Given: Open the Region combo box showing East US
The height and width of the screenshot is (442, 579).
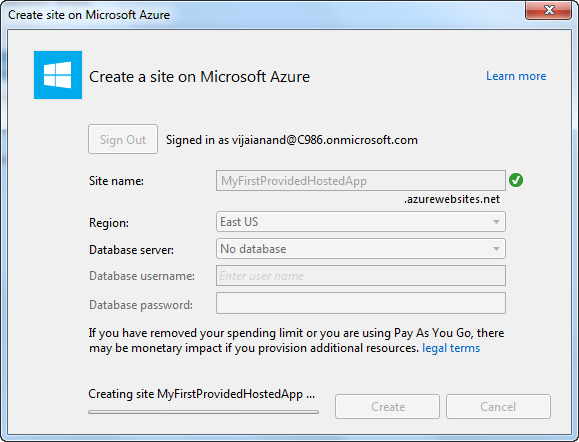Looking at the screenshot, I should (x=361, y=222).
